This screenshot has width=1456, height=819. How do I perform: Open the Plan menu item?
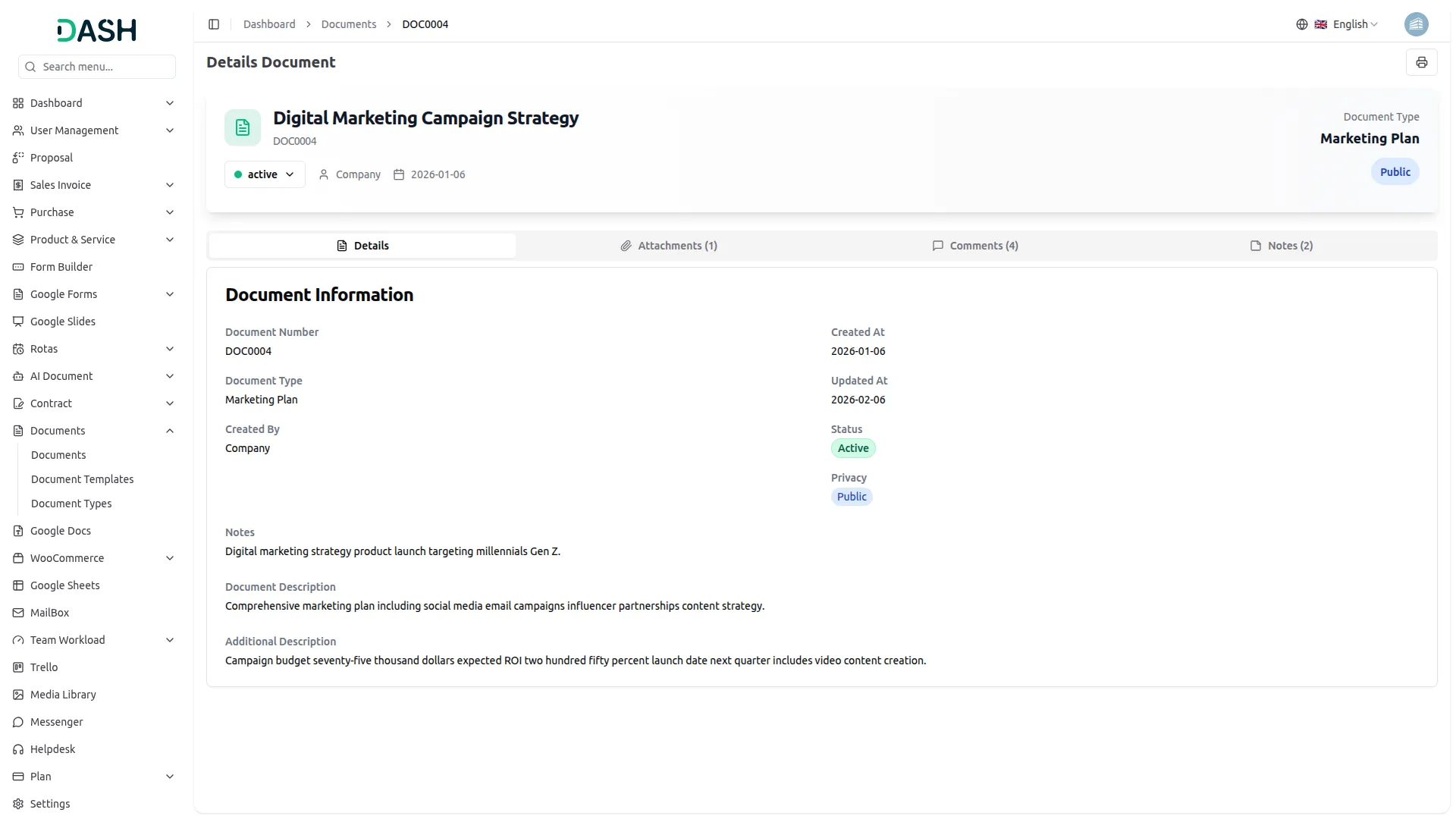point(94,777)
